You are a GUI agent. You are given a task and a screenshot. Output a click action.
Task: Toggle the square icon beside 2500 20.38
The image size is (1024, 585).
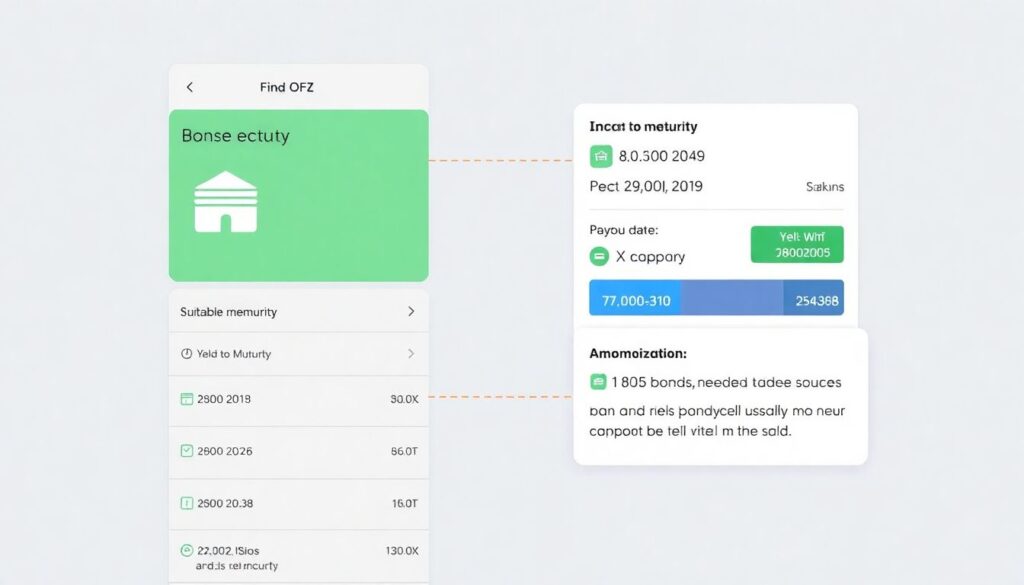coord(186,503)
